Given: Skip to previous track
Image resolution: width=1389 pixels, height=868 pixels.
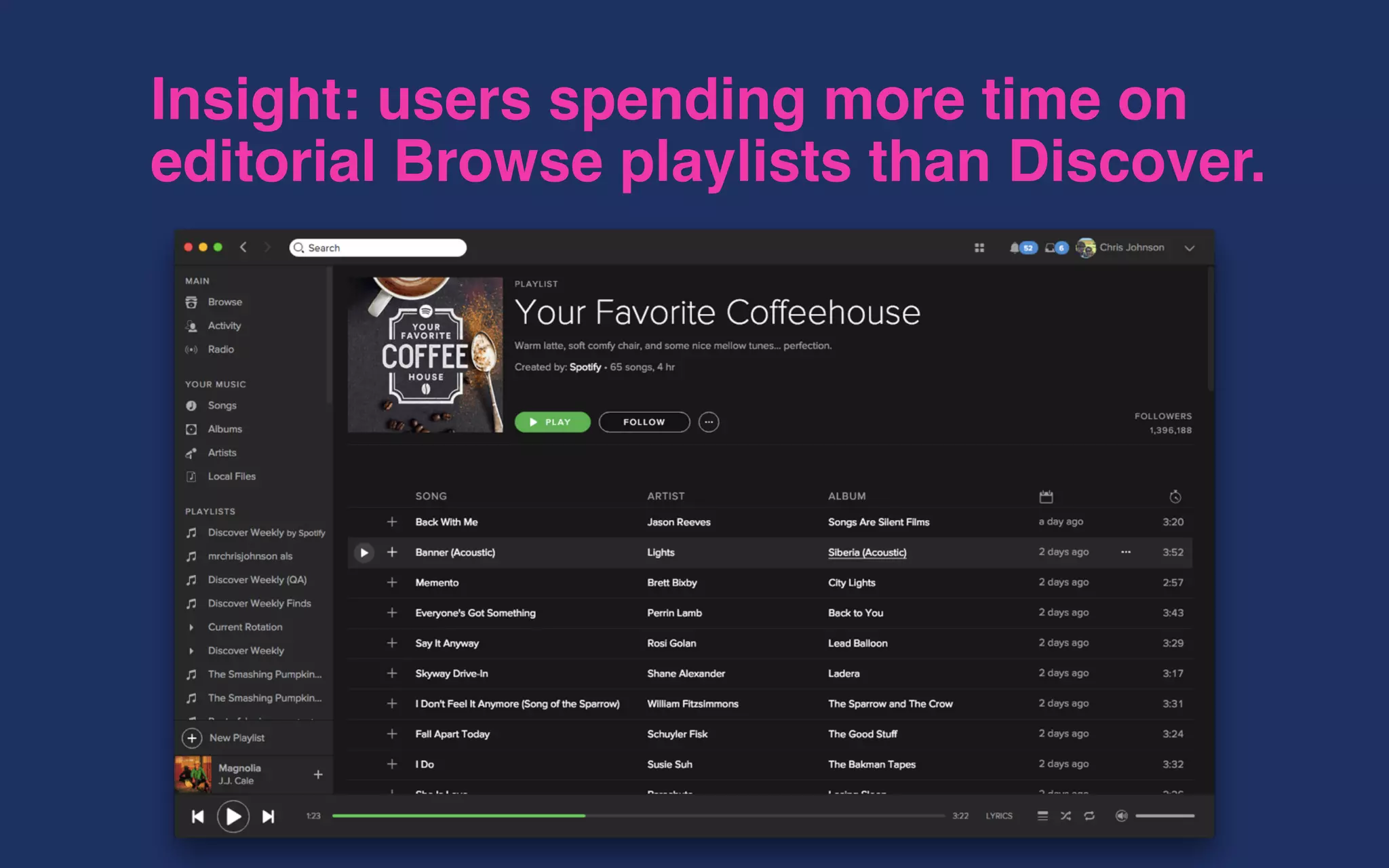Looking at the screenshot, I should click(x=198, y=816).
